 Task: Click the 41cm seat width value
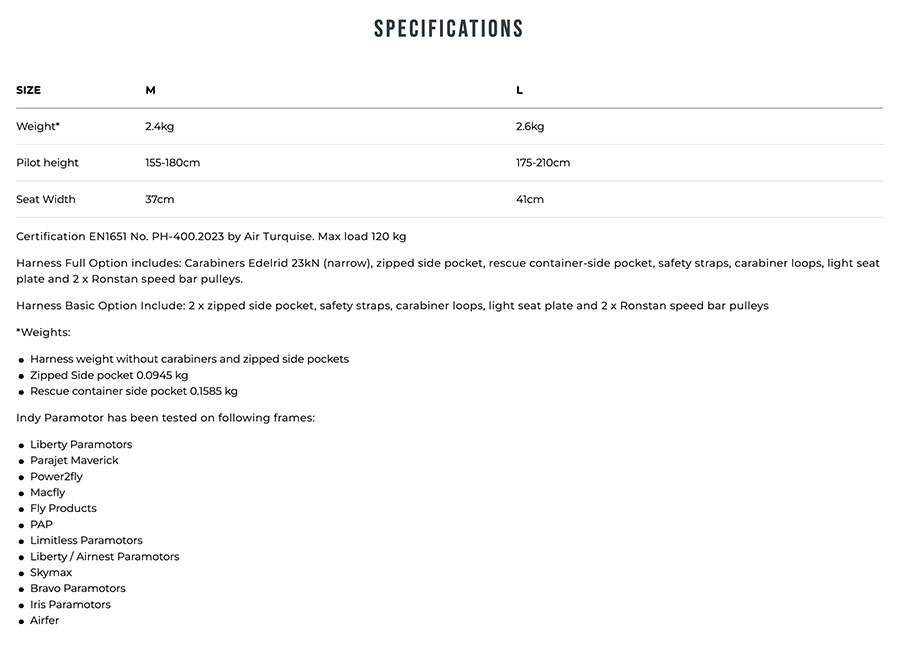(x=530, y=199)
